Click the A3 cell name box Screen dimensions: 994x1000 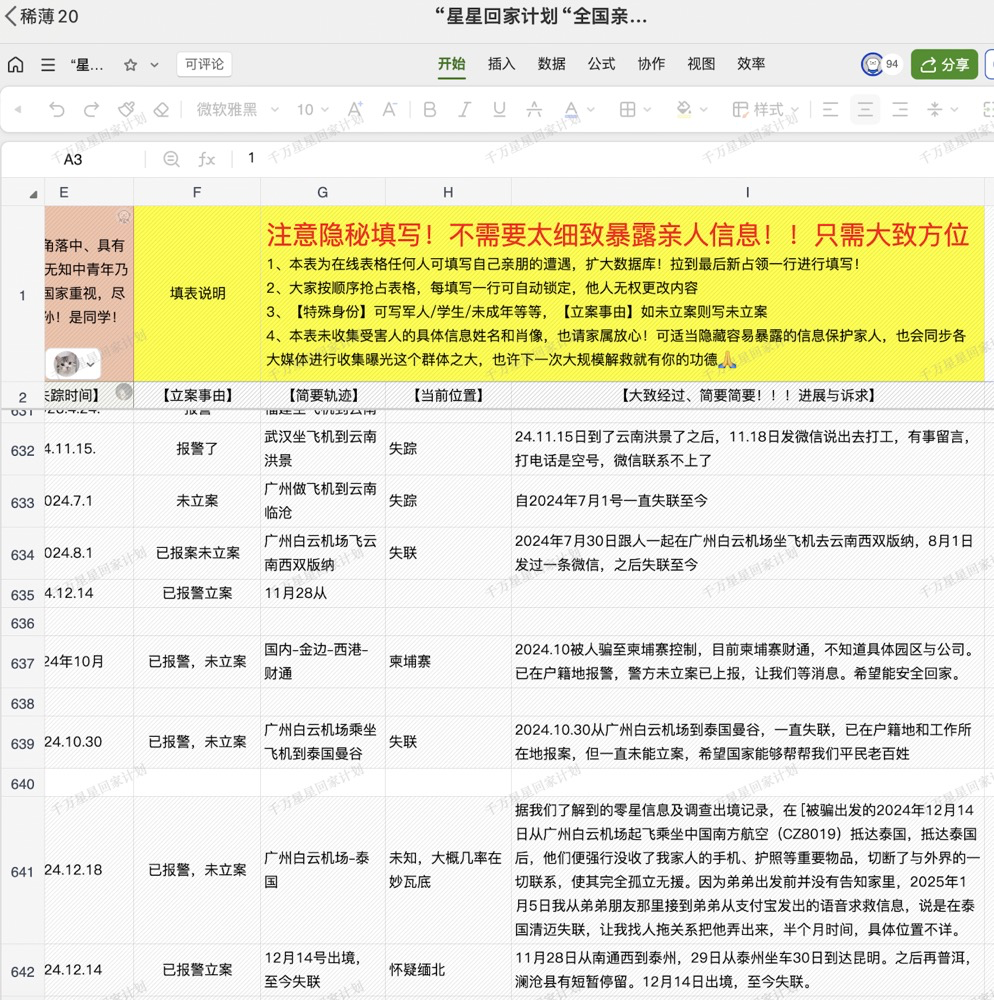pos(73,159)
